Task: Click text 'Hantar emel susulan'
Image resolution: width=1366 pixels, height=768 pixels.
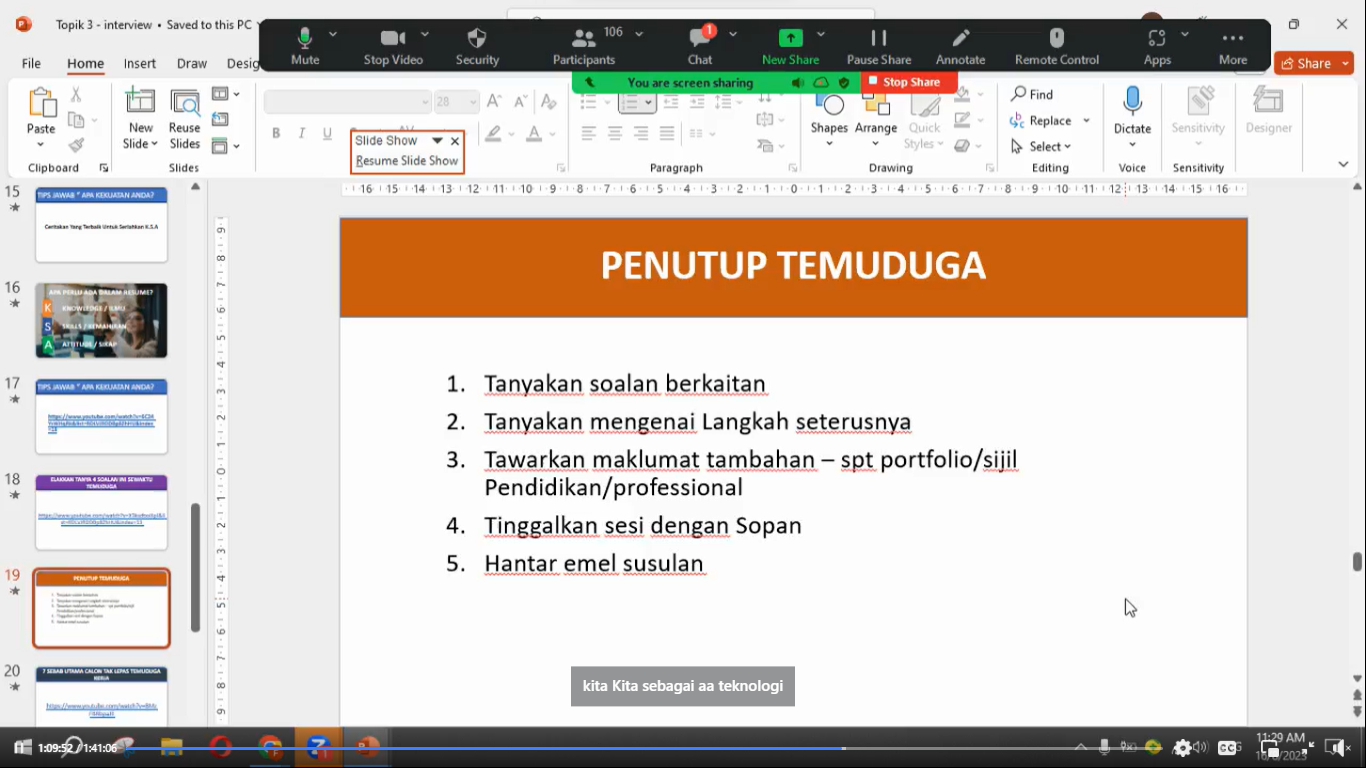Action: [x=594, y=563]
